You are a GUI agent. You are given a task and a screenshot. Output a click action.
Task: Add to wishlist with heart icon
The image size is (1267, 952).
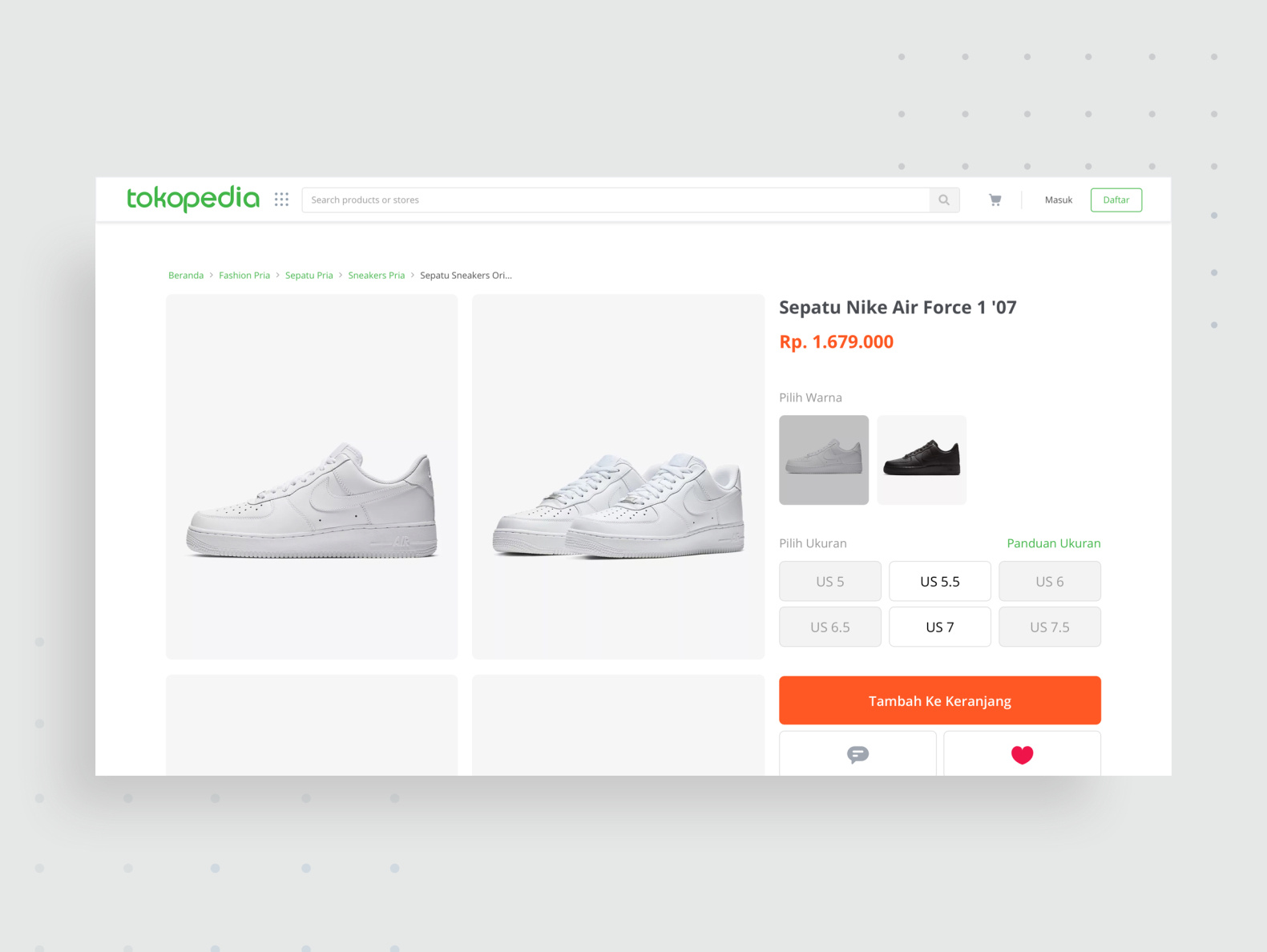coord(1022,754)
